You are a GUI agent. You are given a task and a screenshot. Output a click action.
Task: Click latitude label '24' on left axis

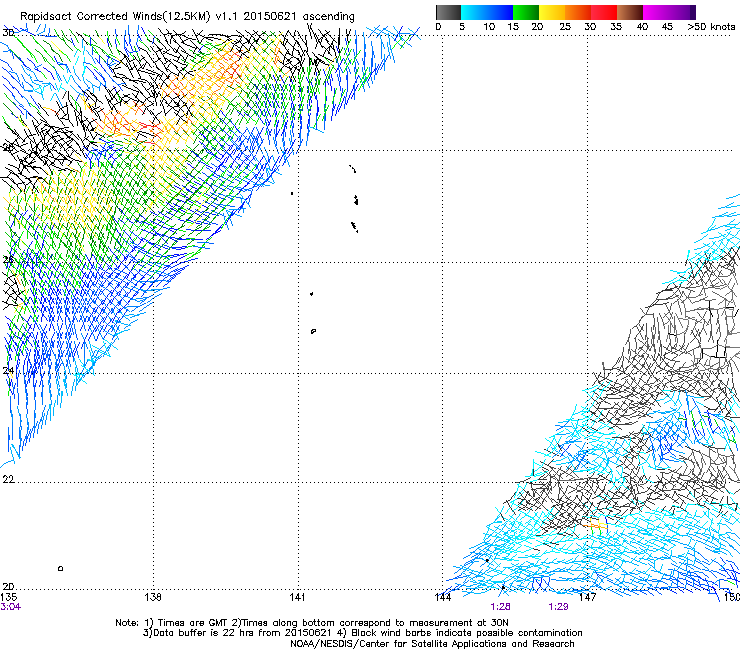click(x=8, y=371)
